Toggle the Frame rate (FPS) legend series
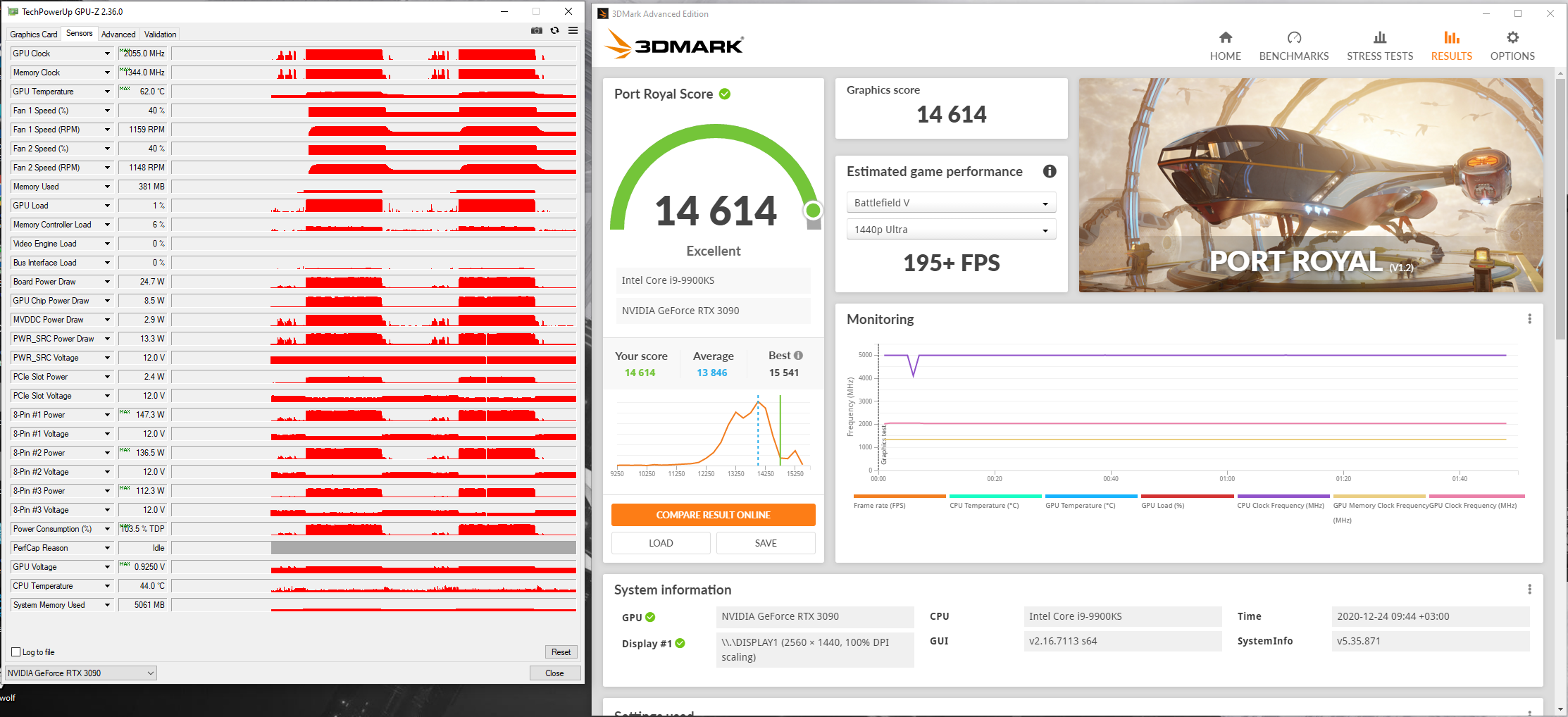 [899, 501]
